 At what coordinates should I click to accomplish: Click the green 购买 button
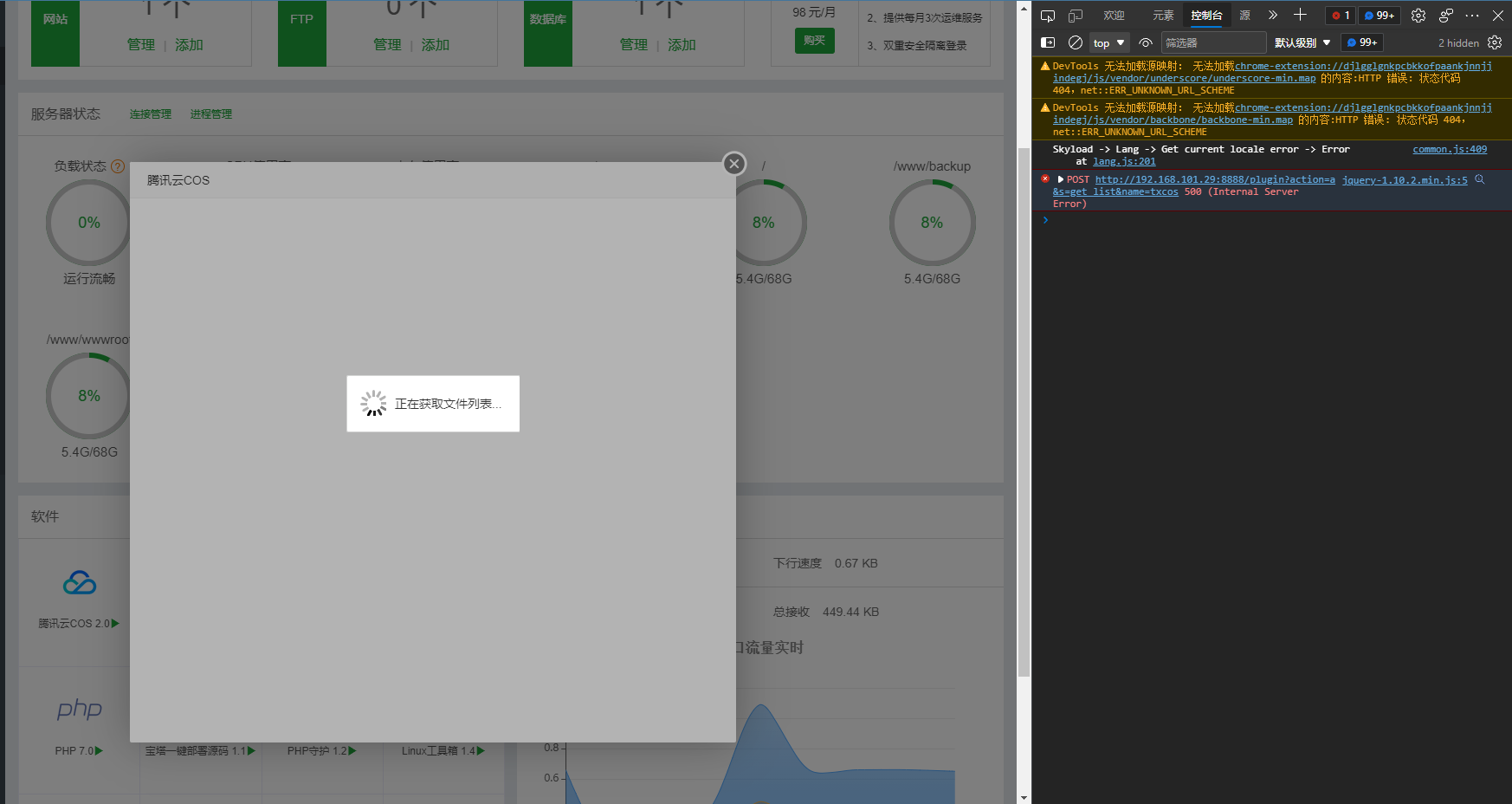[815, 41]
